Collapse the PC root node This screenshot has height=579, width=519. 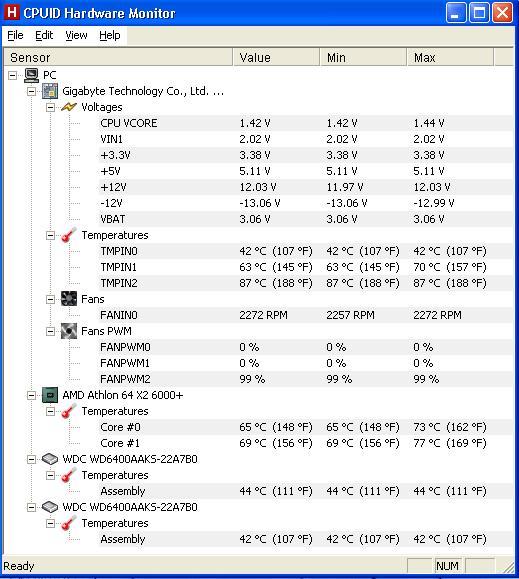[13, 75]
